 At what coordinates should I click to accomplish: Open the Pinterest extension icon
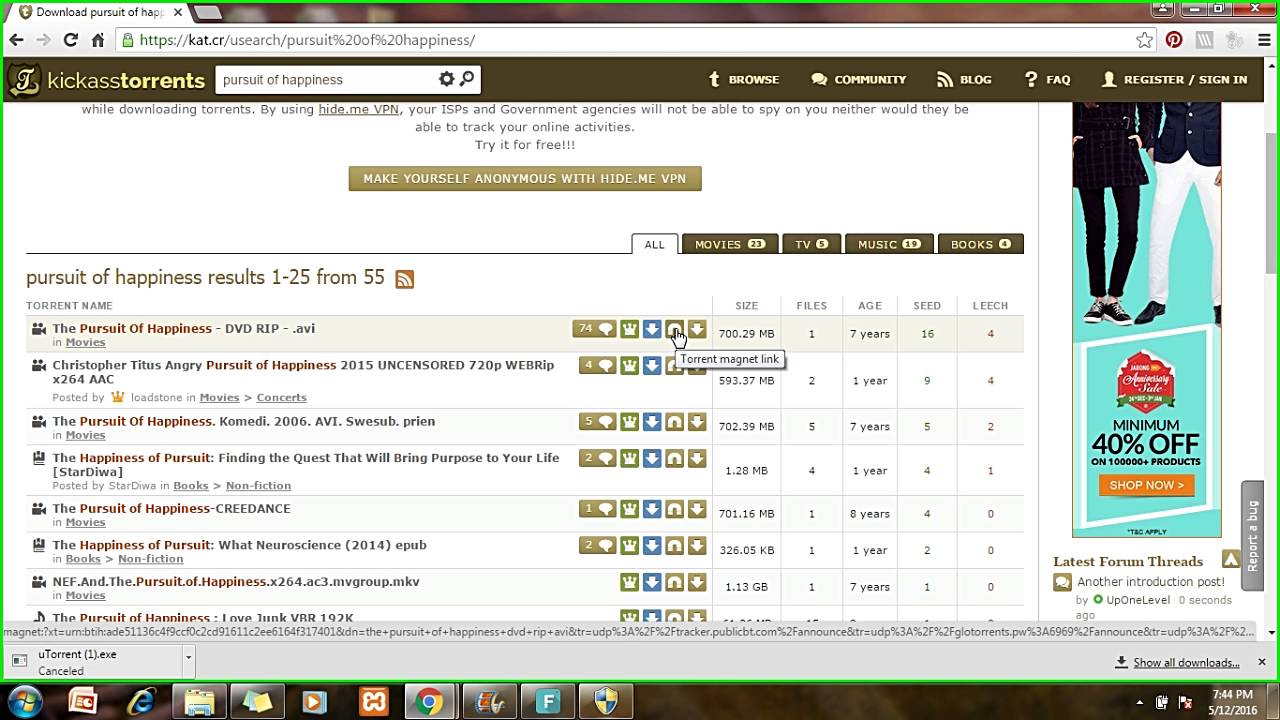coord(1174,40)
